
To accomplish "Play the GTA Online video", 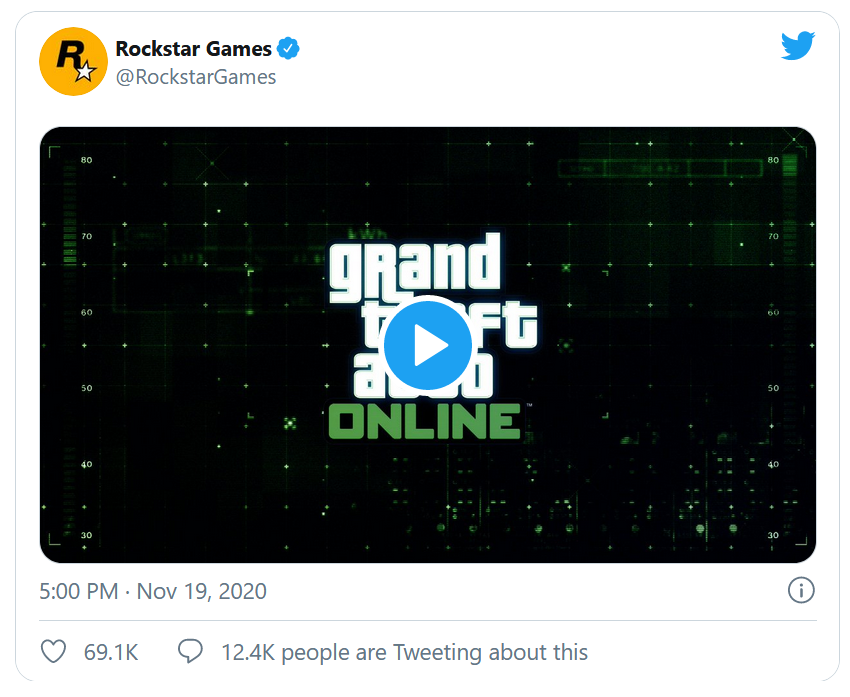I will [x=428, y=345].
